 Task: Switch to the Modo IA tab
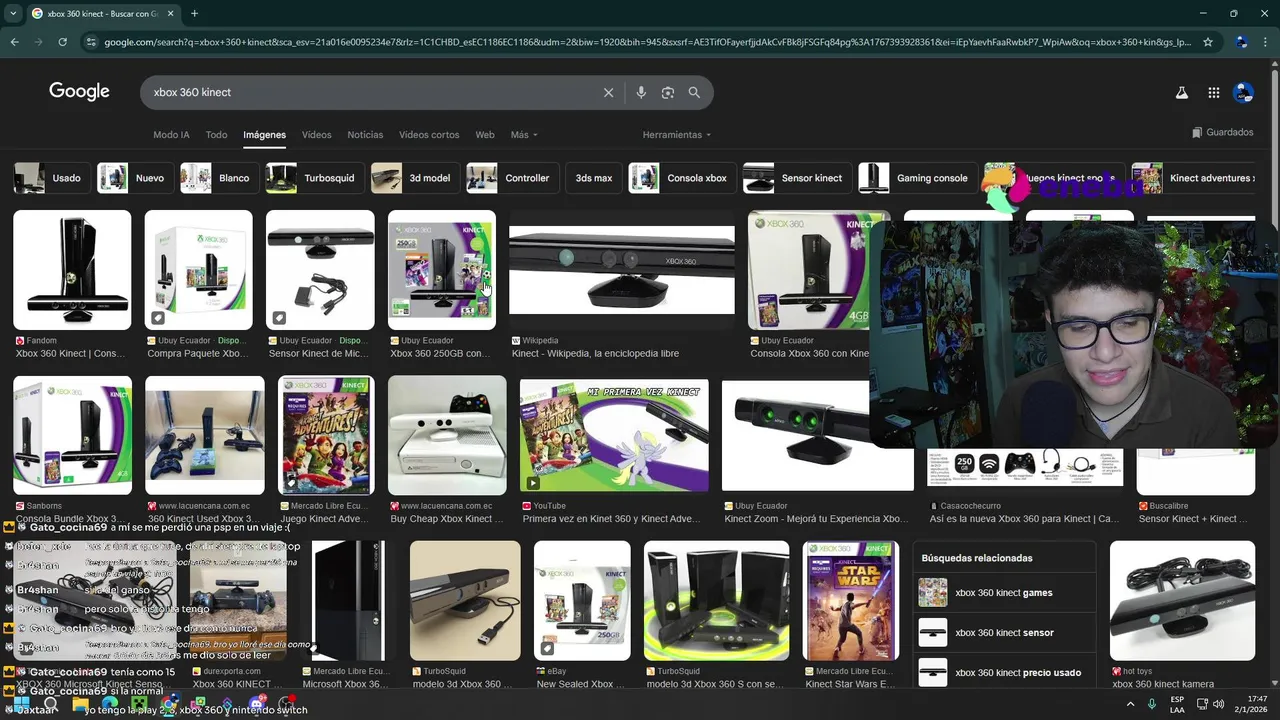[171, 135]
